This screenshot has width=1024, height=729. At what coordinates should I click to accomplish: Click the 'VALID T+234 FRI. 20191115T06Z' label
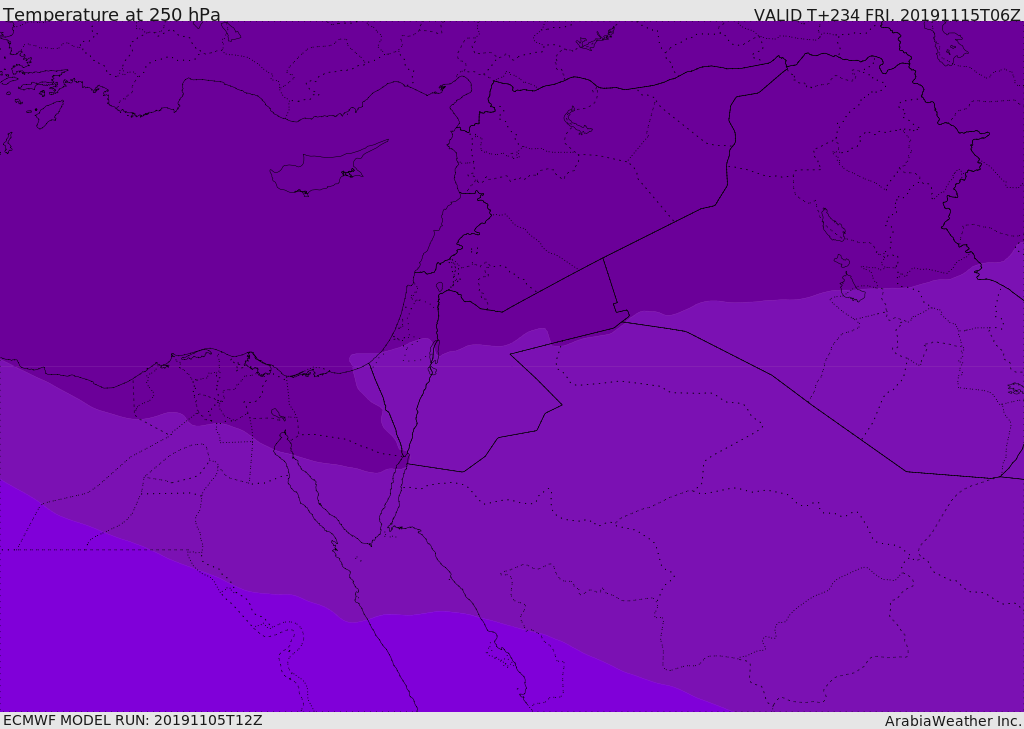point(887,15)
